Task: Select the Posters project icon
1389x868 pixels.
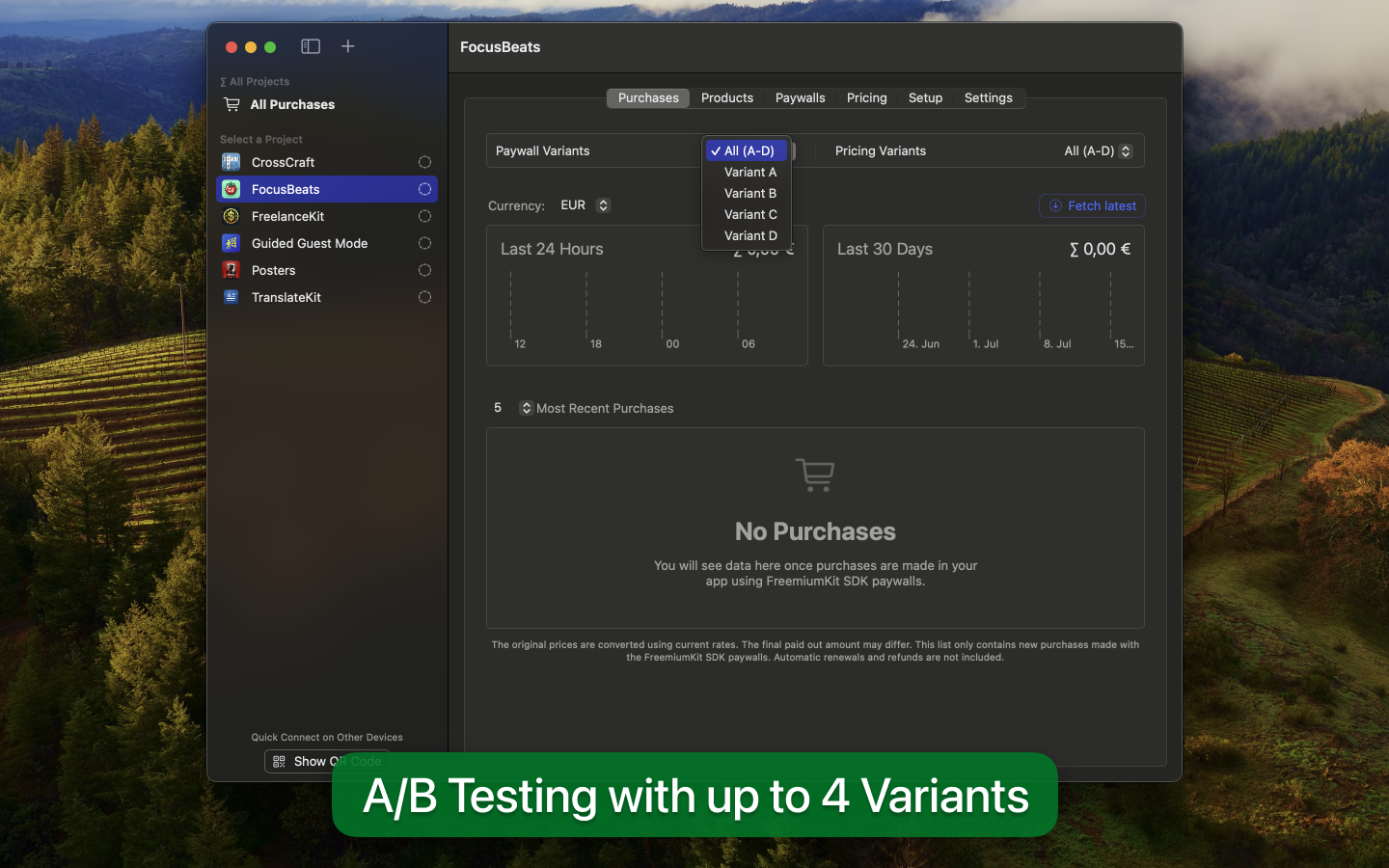Action: click(x=231, y=270)
